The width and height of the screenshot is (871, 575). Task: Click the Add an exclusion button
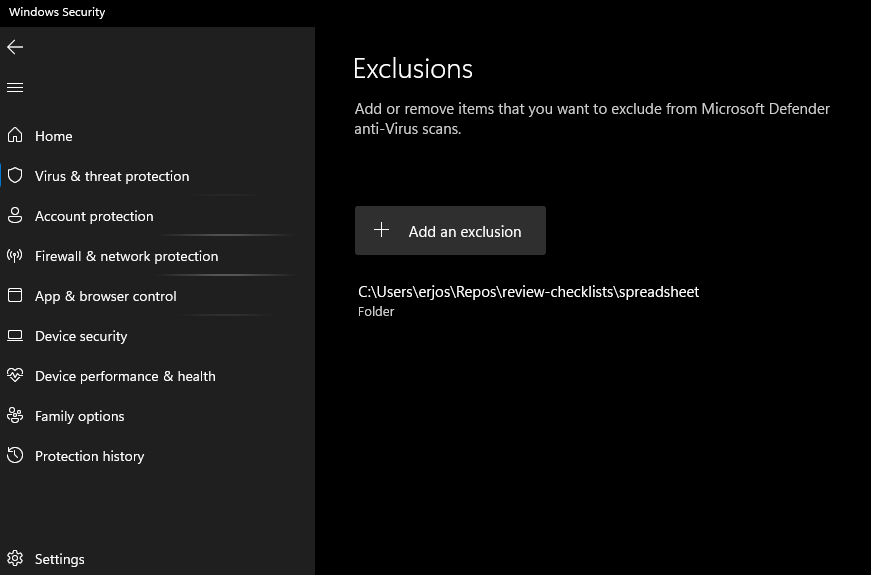coord(450,231)
